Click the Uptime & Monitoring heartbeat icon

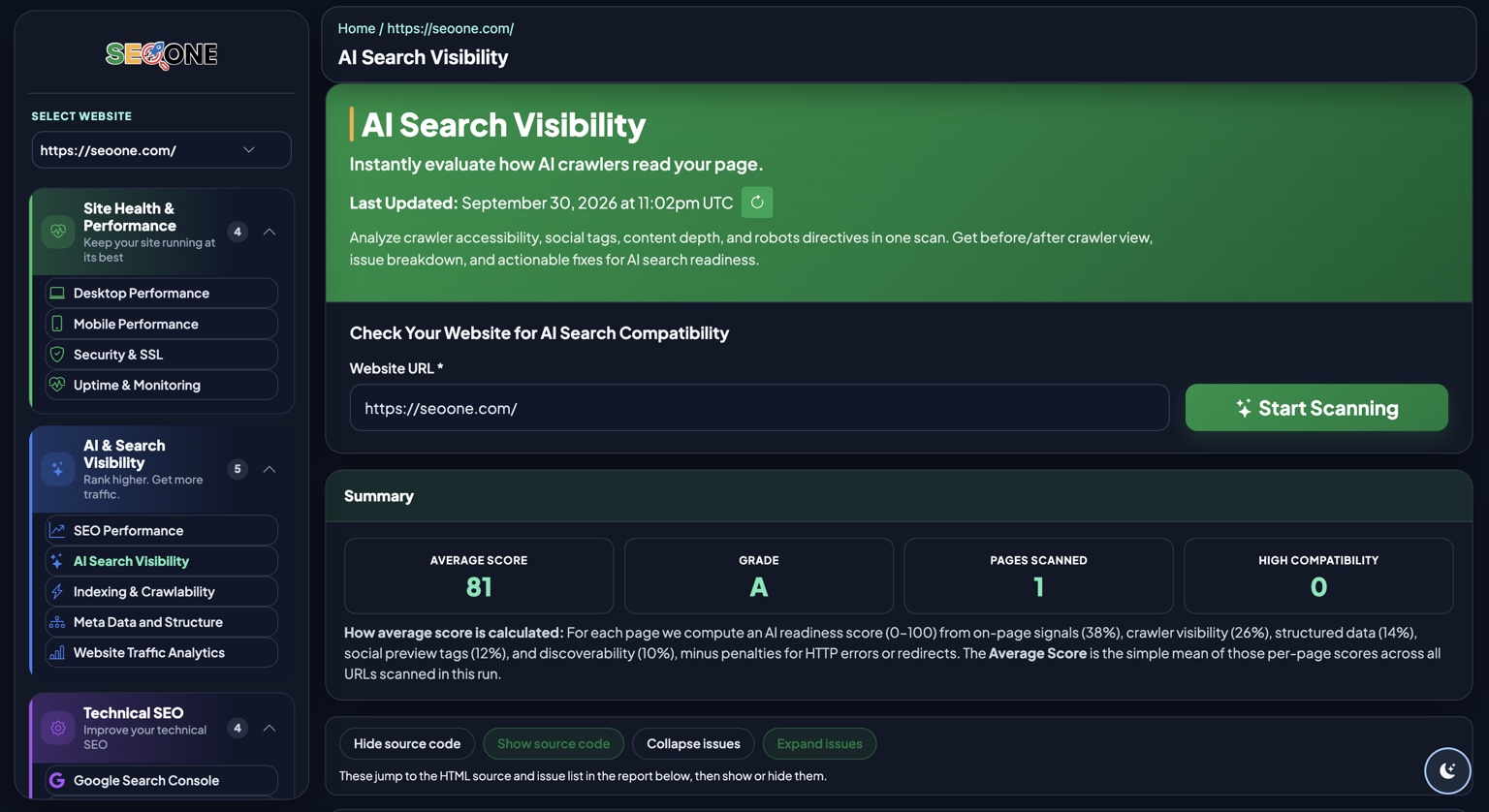(x=57, y=385)
